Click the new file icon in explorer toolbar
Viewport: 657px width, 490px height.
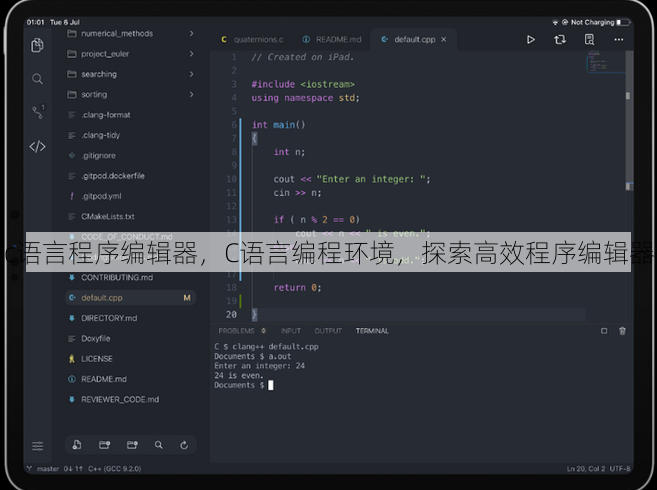point(77,445)
